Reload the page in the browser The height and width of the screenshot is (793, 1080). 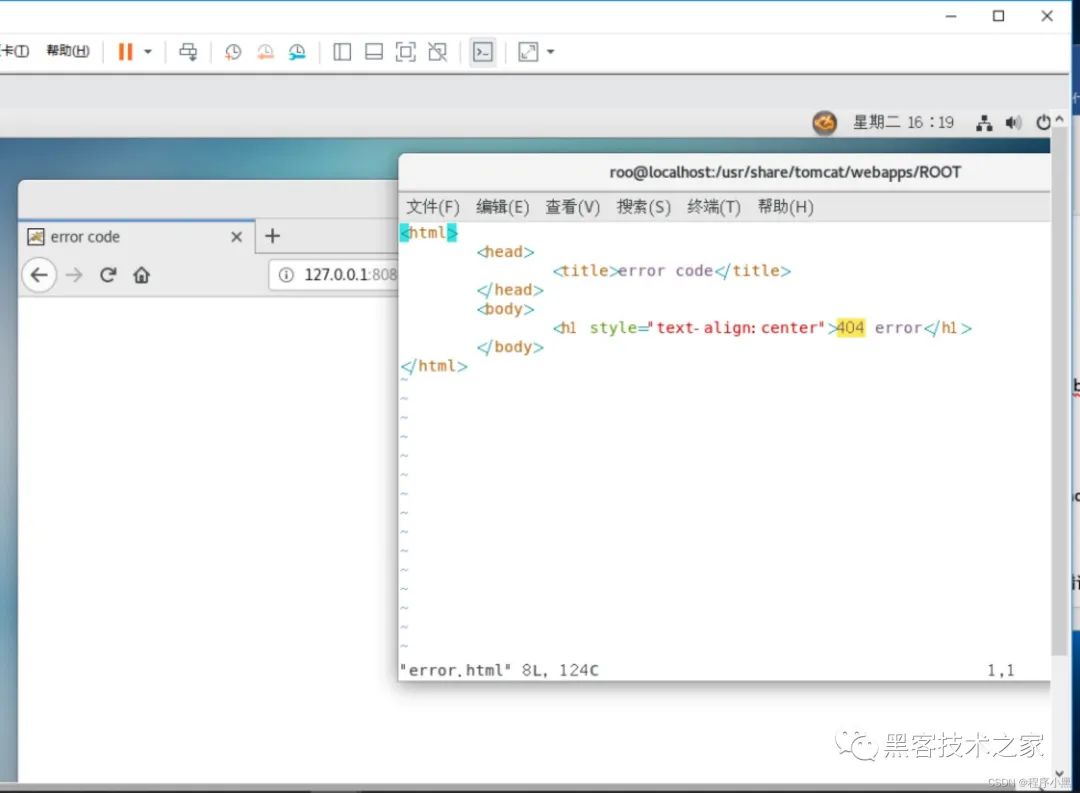pyautogui.click(x=107, y=275)
